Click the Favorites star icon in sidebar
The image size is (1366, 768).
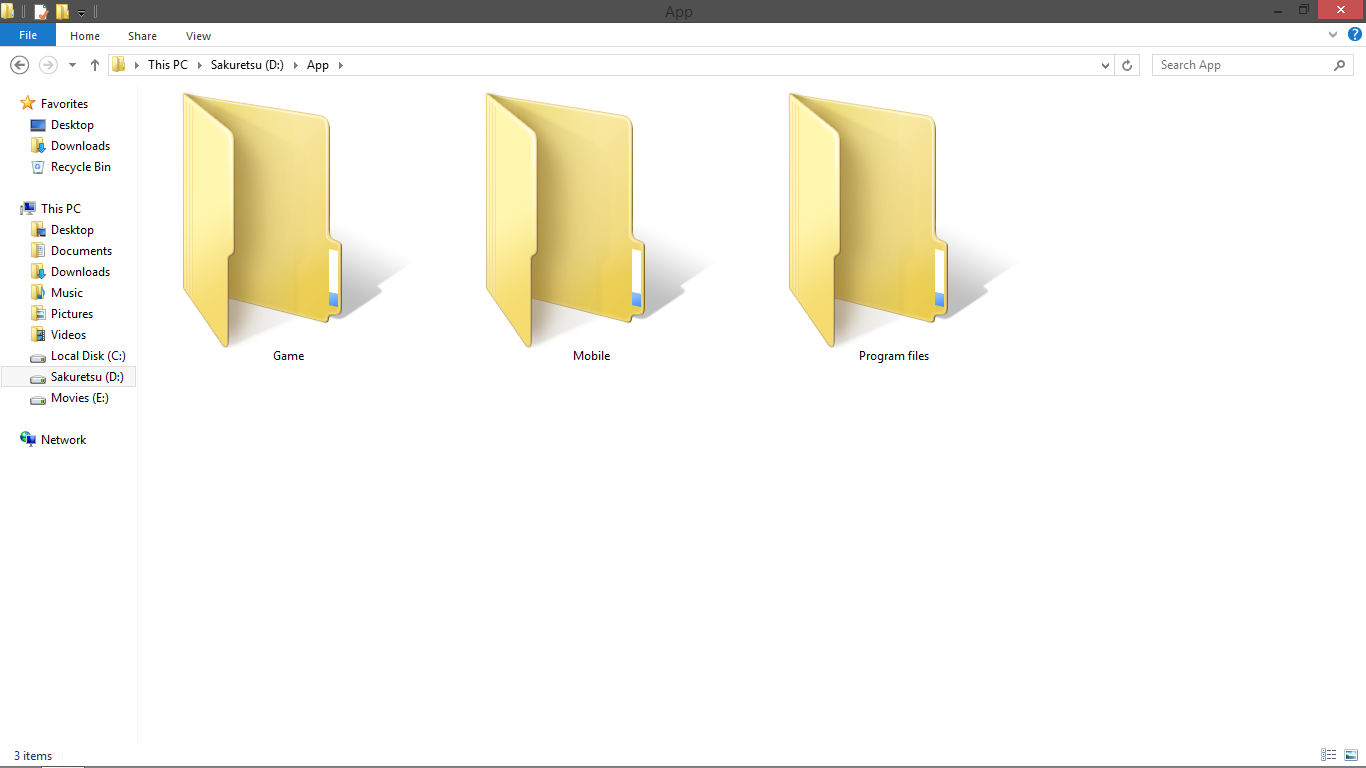click(27, 103)
